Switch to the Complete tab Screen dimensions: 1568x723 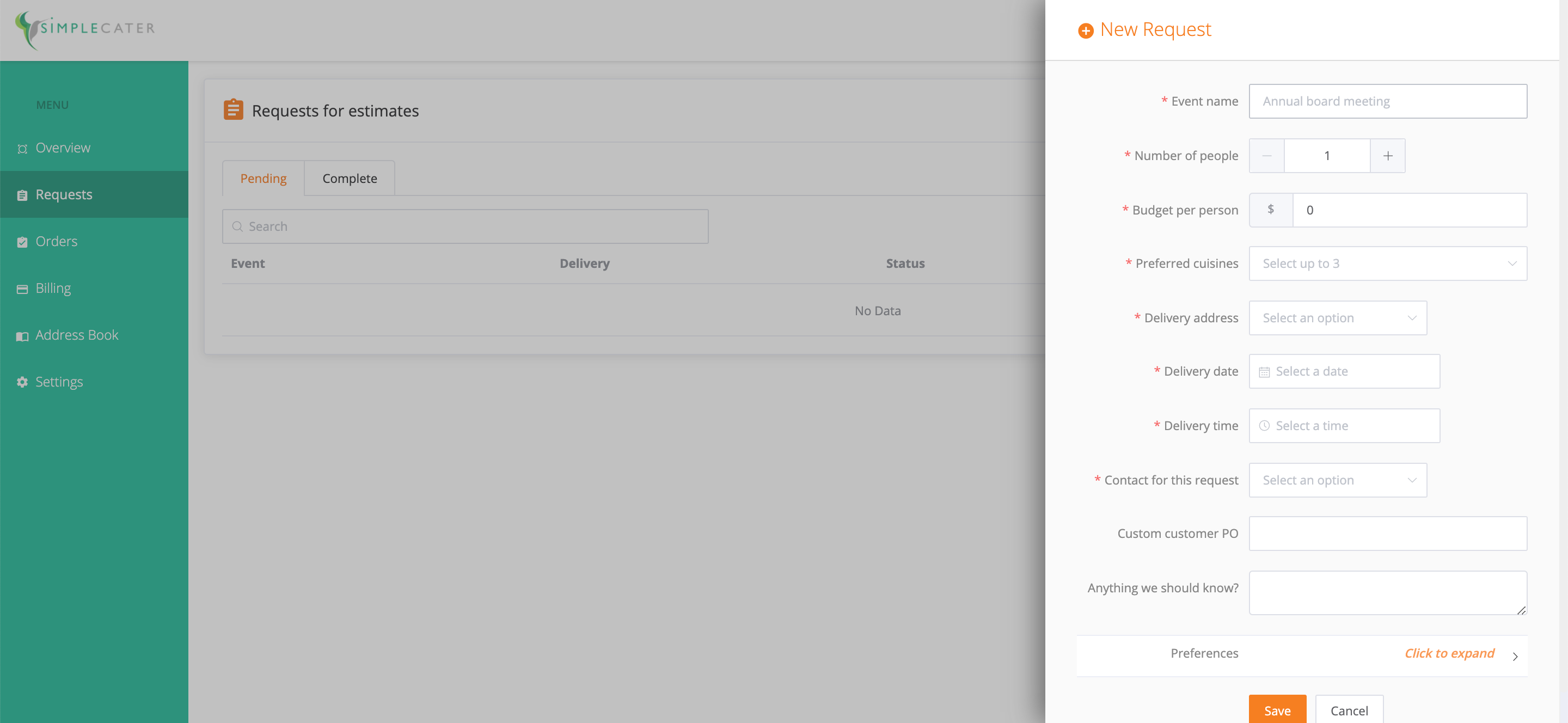coord(350,179)
